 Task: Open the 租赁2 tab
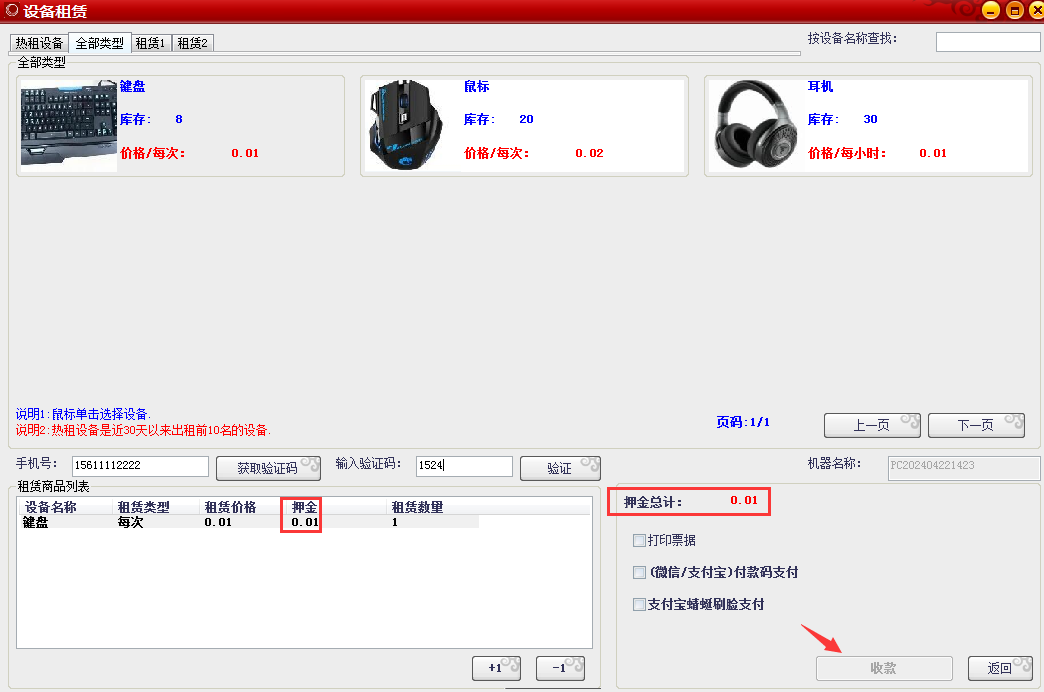tap(193, 43)
